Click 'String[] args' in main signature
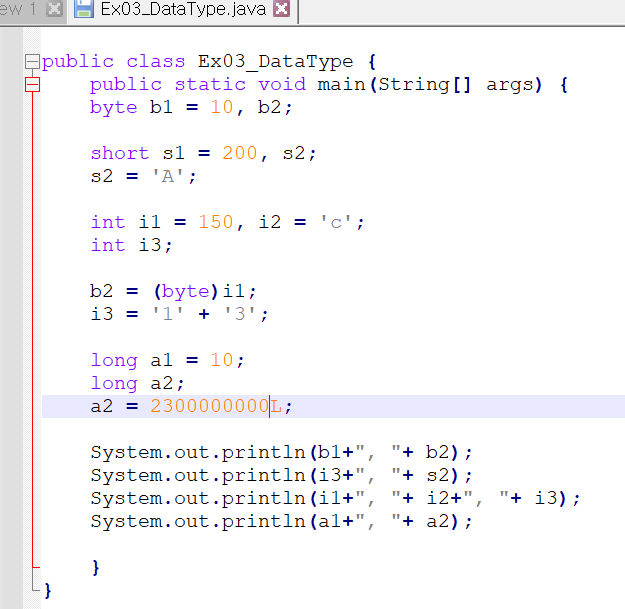 pos(456,85)
